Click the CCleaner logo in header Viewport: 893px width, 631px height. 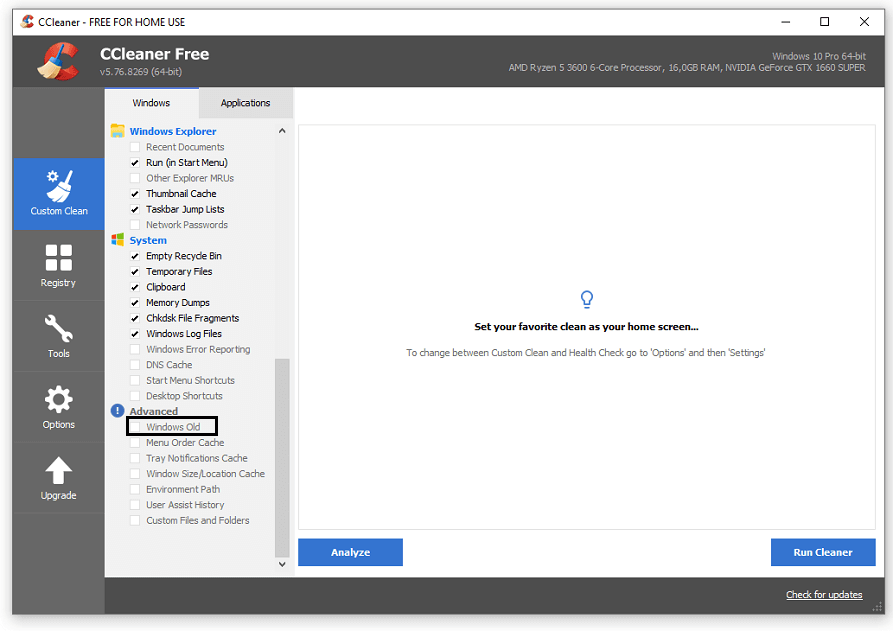59,61
